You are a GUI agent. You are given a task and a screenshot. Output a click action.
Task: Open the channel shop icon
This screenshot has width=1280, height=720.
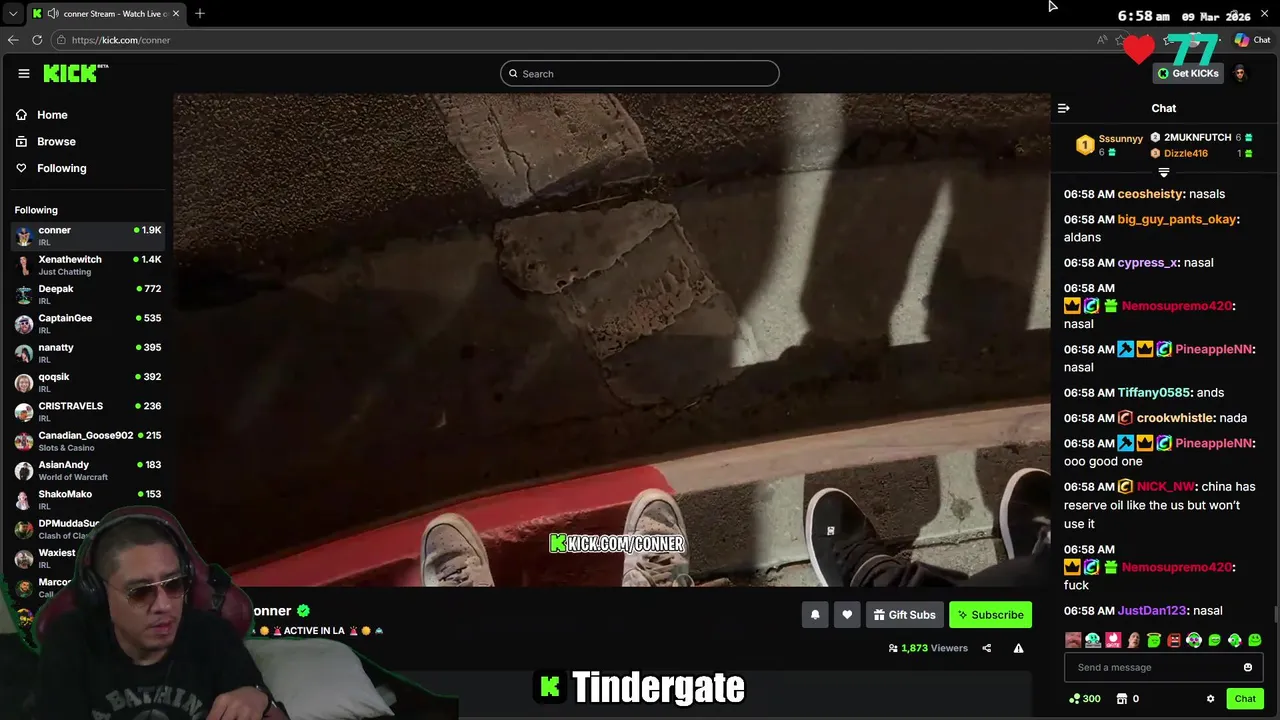[1121, 699]
